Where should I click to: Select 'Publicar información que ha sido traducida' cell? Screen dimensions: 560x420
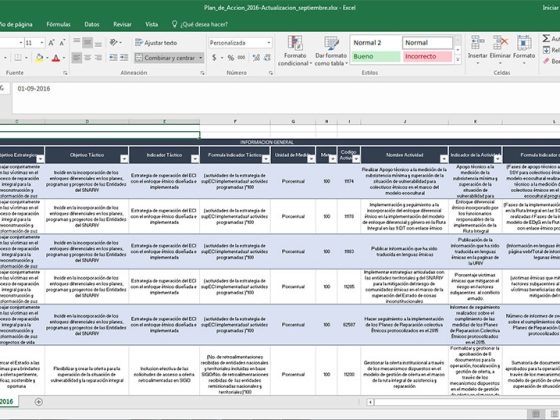point(405,251)
